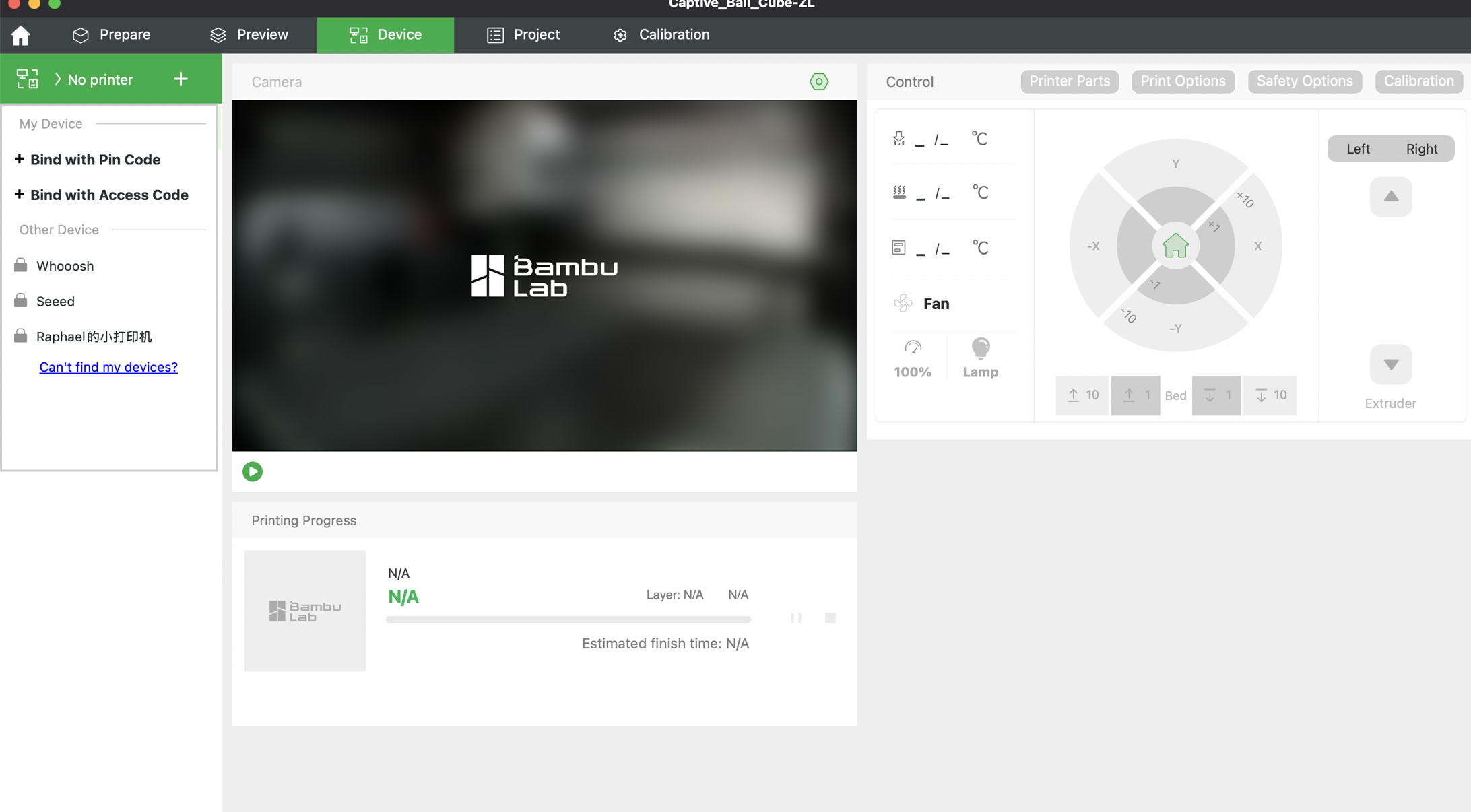
Task: Pause the current print job
Action: coord(796,618)
